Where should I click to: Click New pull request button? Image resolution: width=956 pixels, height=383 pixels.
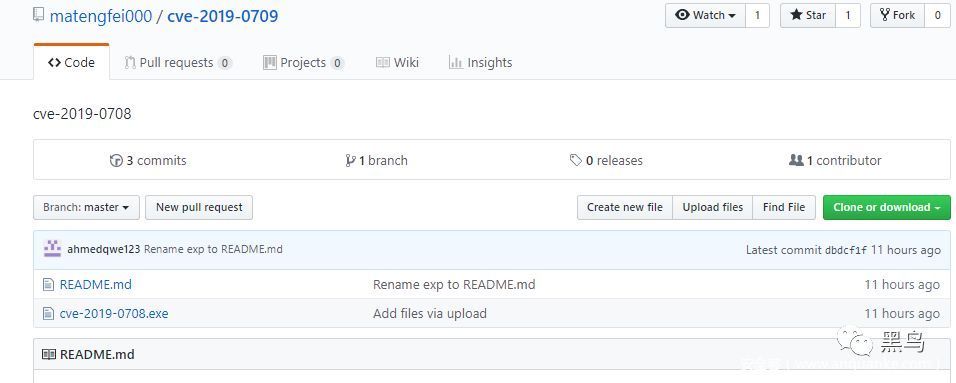(x=199, y=207)
